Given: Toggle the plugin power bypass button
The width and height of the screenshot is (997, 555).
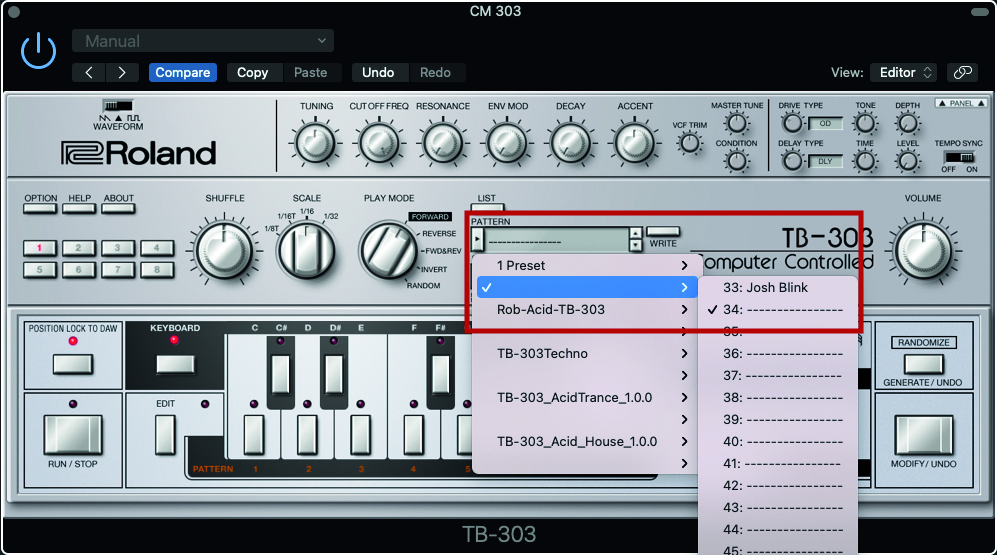Looking at the screenshot, I should [38, 51].
